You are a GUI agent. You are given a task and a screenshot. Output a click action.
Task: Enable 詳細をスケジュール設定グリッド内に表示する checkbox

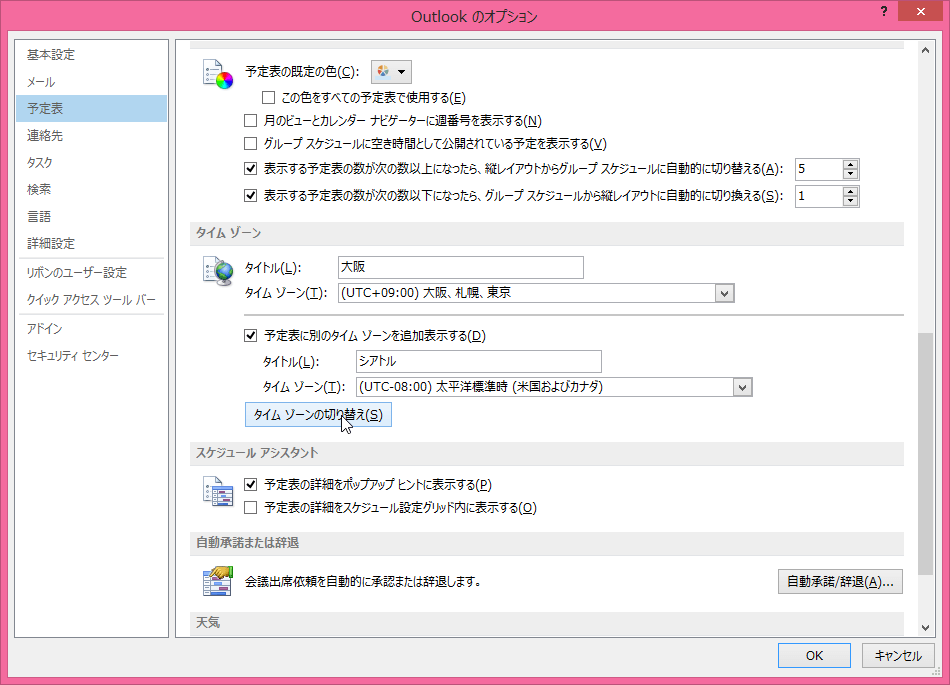point(250,508)
